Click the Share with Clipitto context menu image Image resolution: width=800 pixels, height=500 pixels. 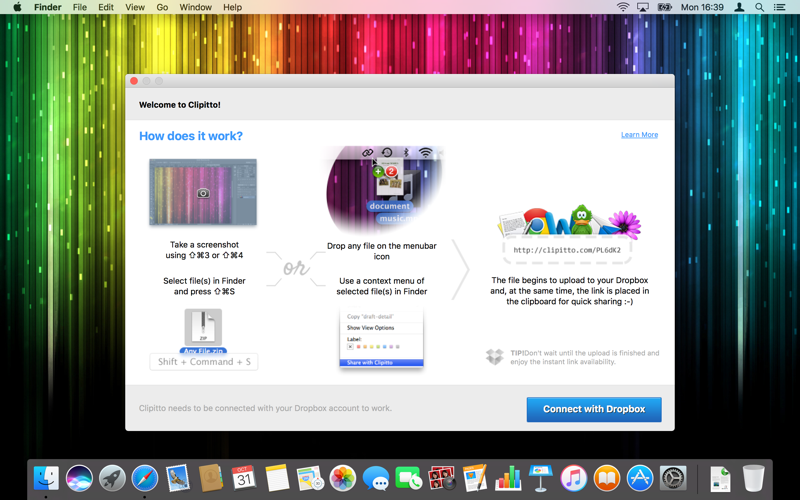pos(382,338)
